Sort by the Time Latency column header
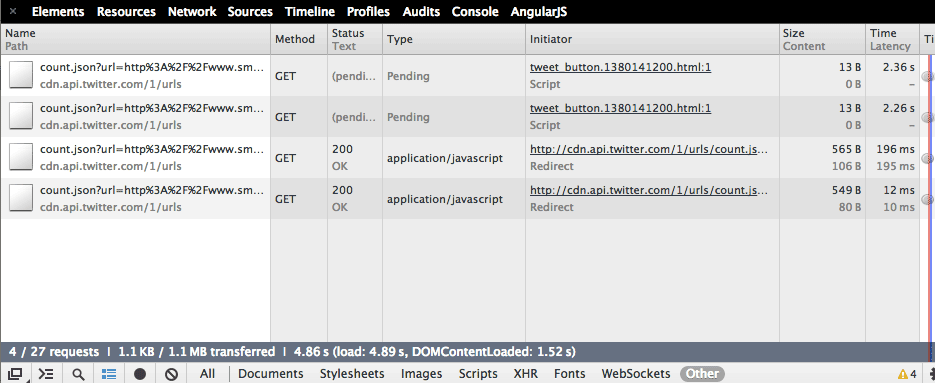Image resolution: width=935 pixels, height=383 pixels. (x=892, y=39)
